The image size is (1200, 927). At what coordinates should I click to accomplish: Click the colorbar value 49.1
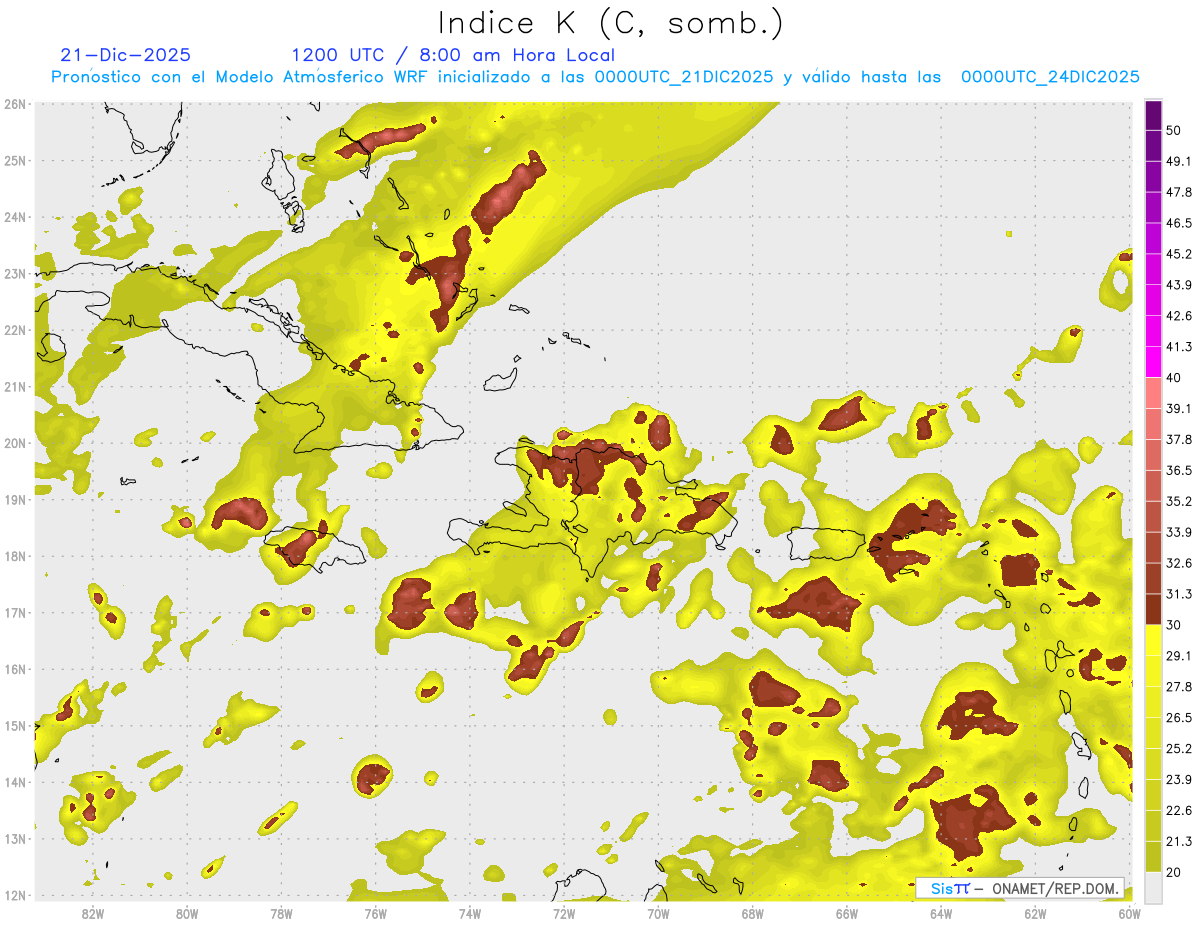(1179, 161)
